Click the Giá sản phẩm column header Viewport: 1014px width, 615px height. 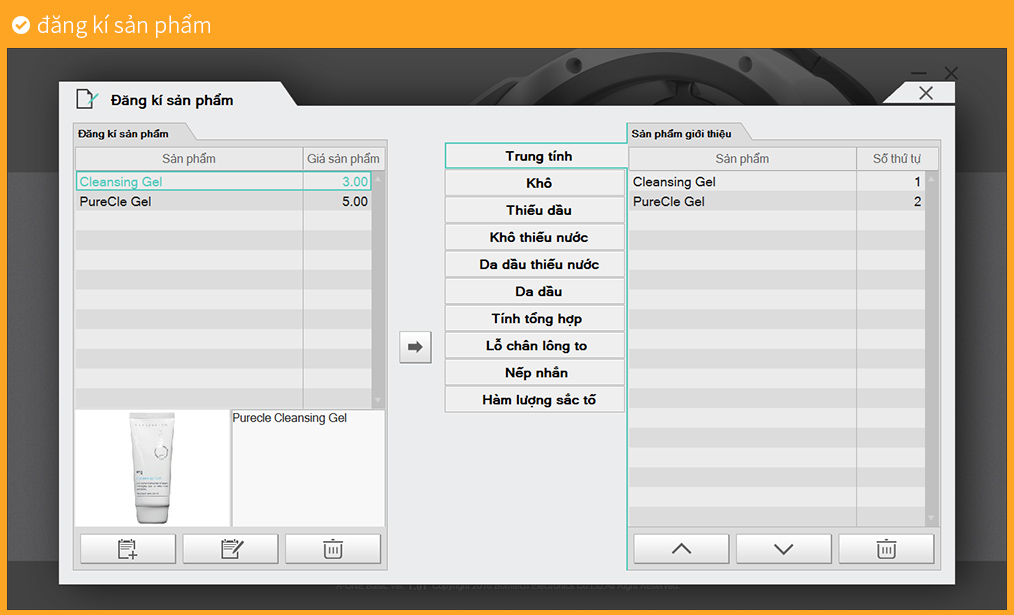343,159
